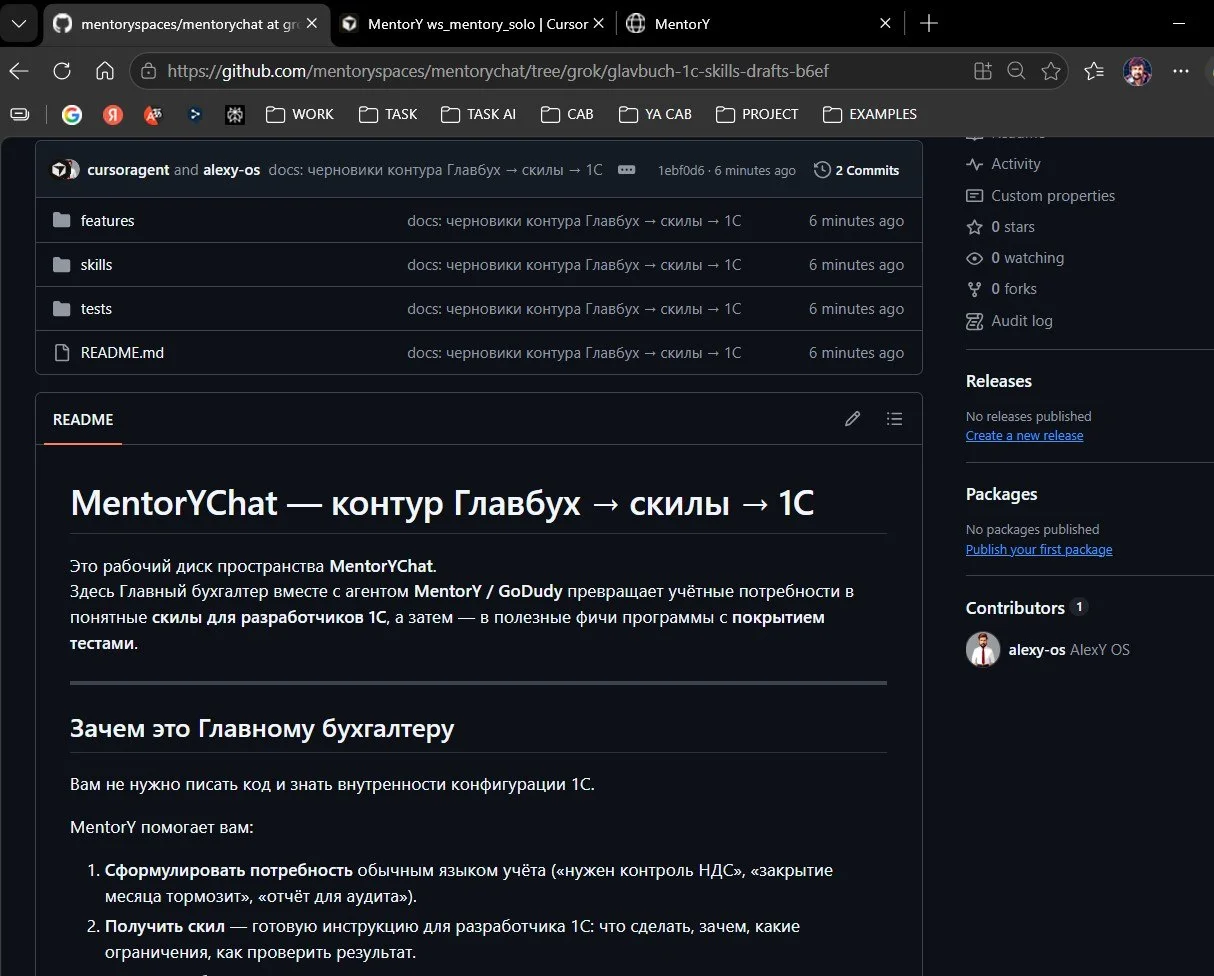1214x976 pixels.
Task: Click Publish your first package
Action: point(1039,550)
